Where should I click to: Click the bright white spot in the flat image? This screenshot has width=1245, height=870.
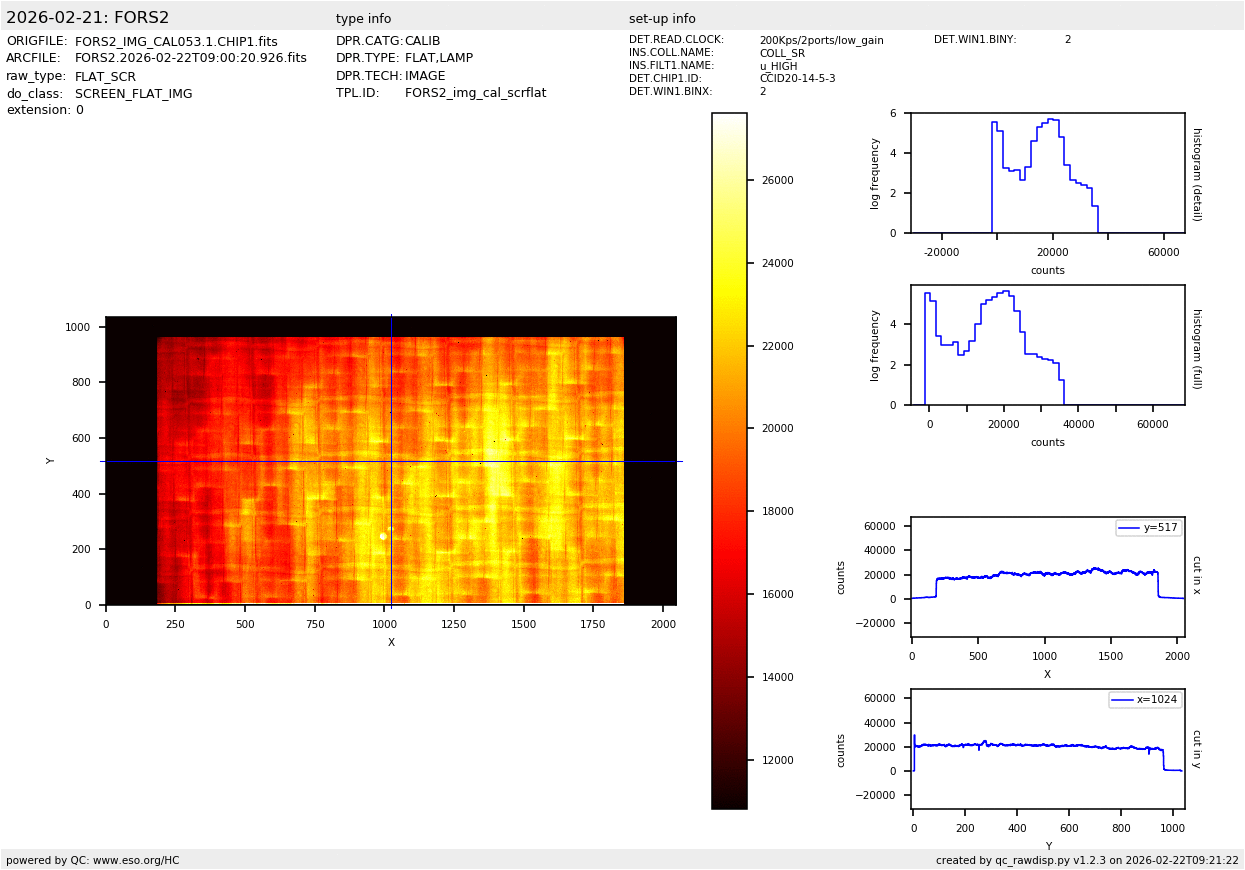383,536
